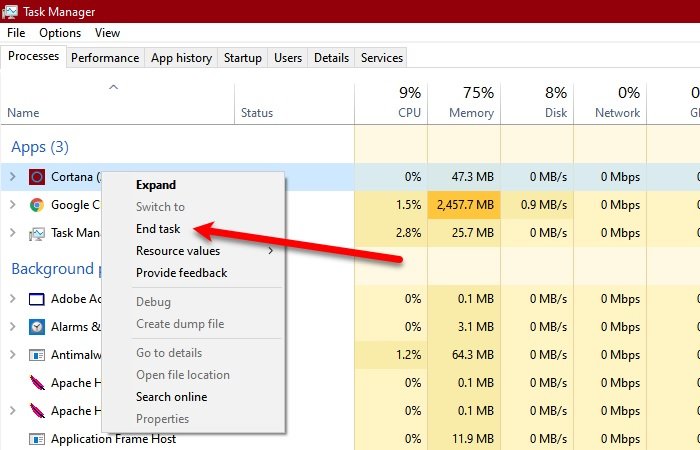Select the Processes tab

click(33, 56)
